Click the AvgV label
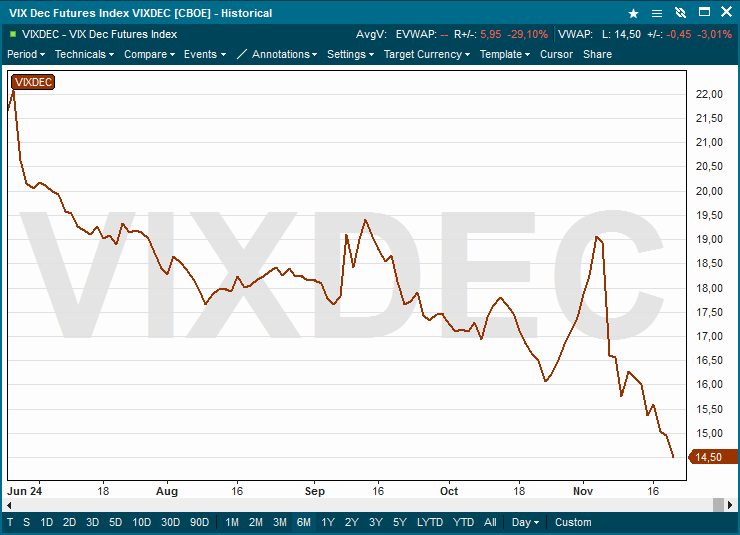This screenshot has height=535, width=740. pyautogui.click(x=371, y=34)
